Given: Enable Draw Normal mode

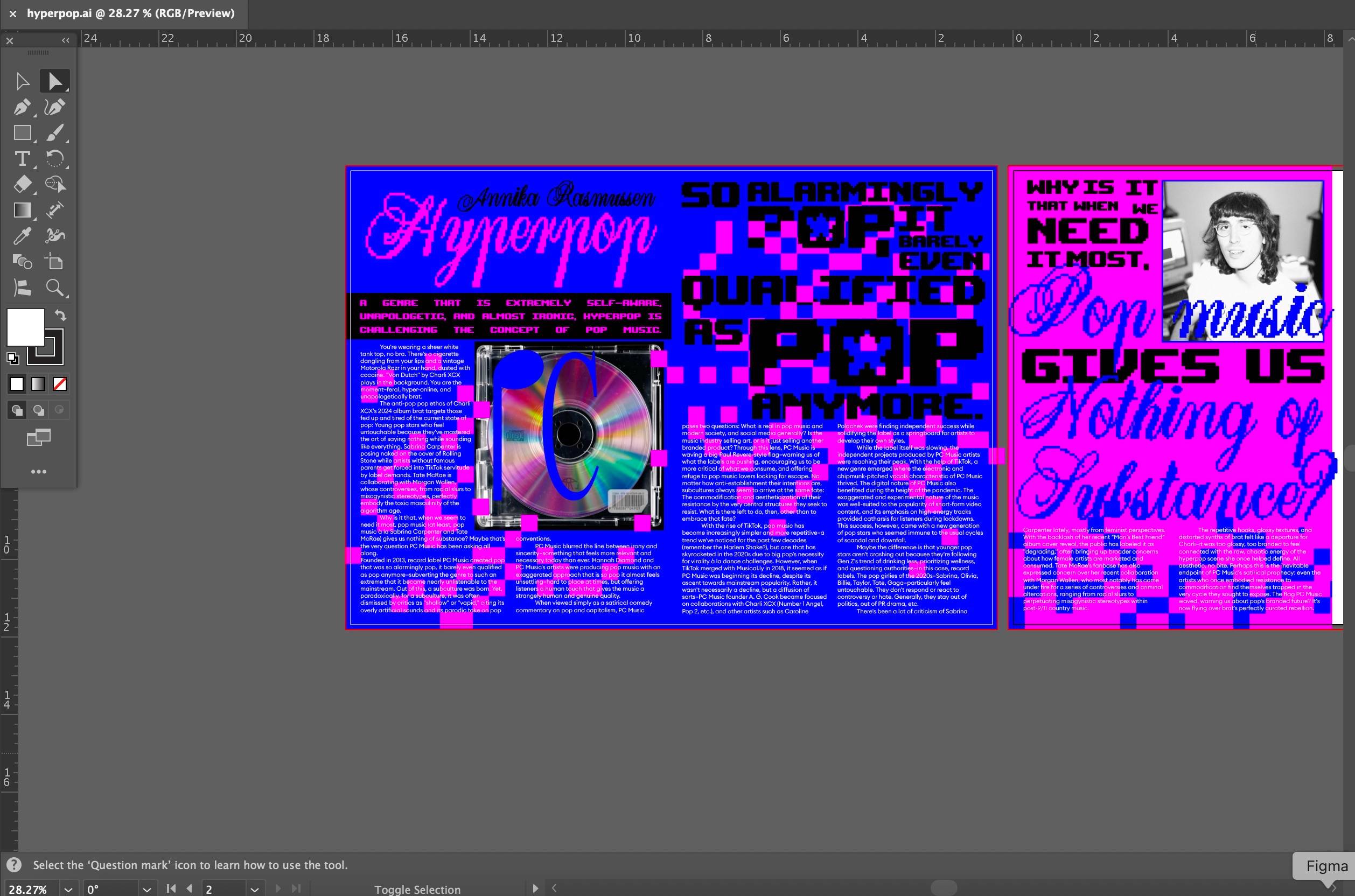Looking at the screenshot, I should (17, 410).
